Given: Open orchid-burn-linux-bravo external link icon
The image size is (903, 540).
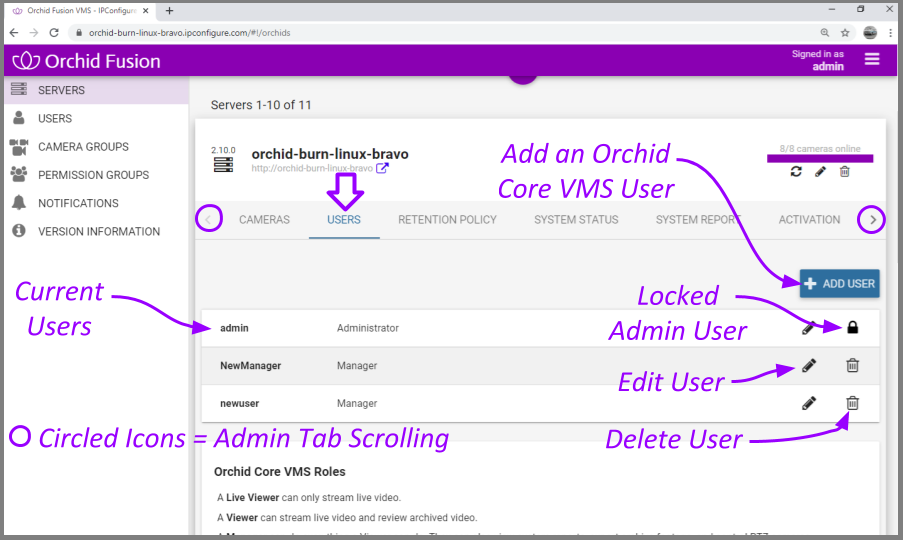Looking at the screenshot, I should pyautogui.click(x=382, y=168).
